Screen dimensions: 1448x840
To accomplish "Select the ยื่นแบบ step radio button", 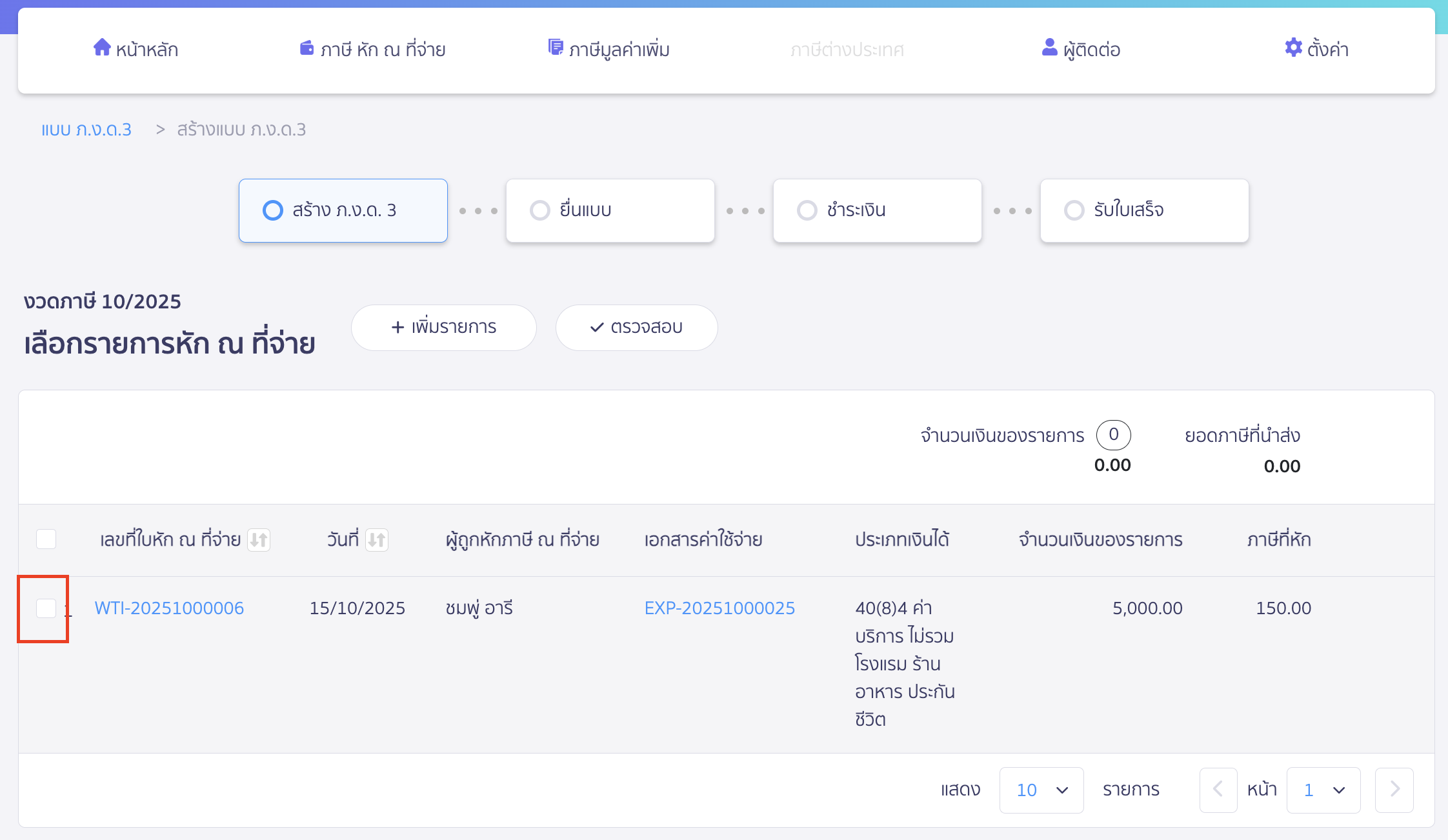I will point(539,210).
